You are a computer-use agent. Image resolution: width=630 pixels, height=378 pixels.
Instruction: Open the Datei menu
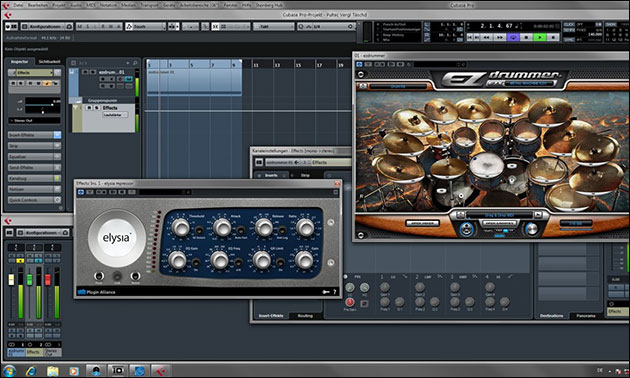point(18,5)
